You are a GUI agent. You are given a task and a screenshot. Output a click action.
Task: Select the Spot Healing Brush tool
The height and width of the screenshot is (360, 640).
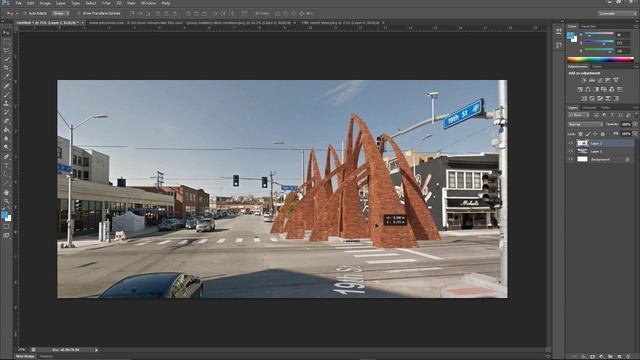(6, 86)
